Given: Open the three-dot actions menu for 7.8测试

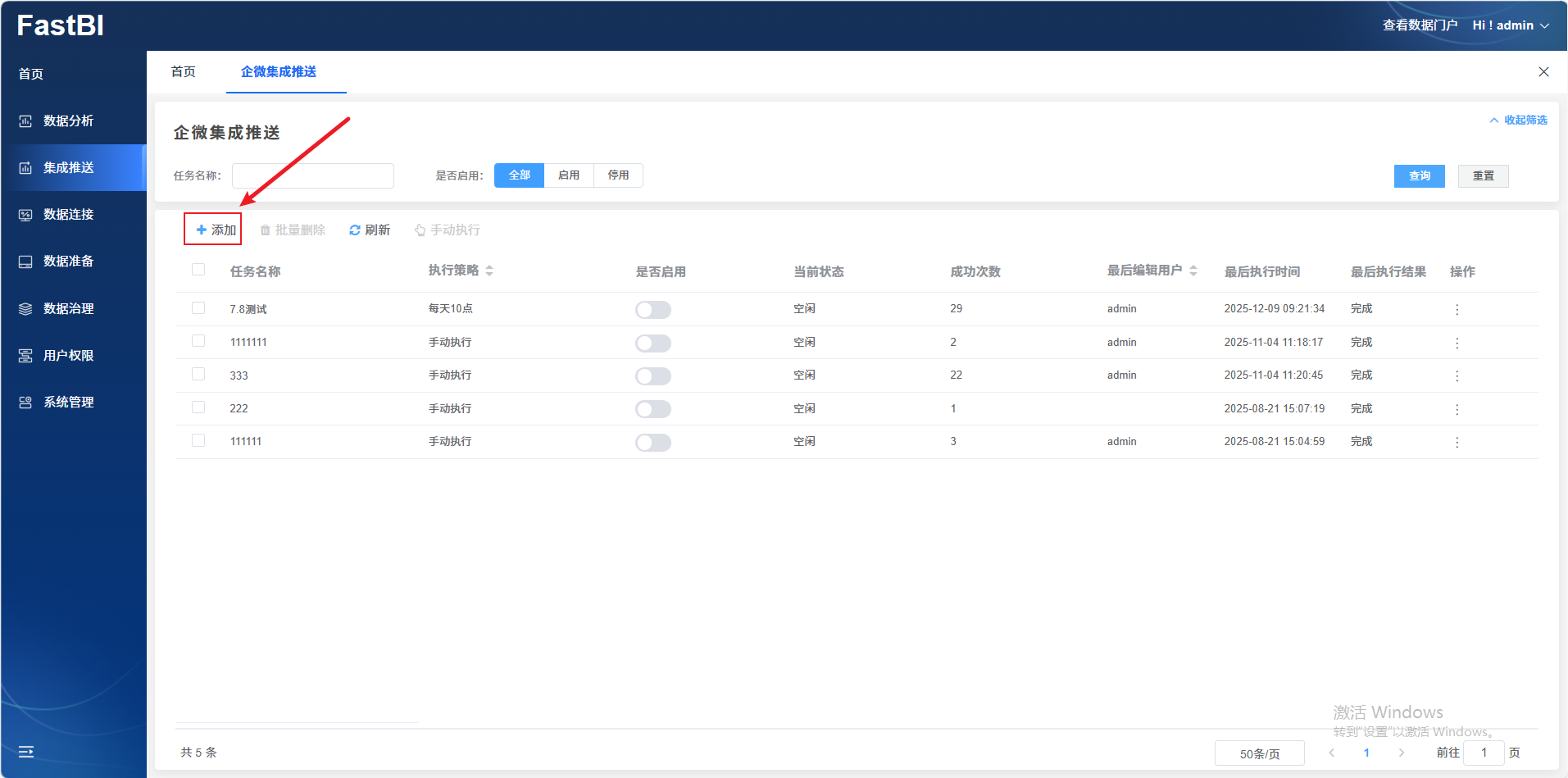Looking at the screenshot, I should pos(1457,310).
